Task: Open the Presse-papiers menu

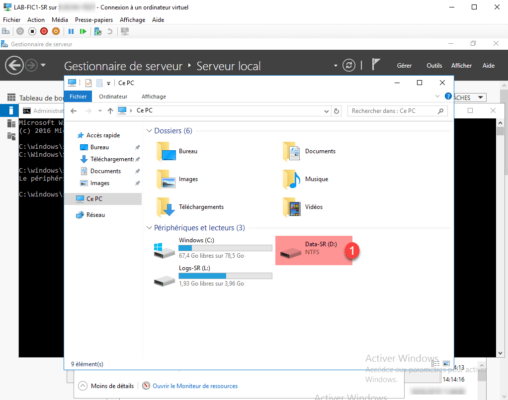Action: coord(94,20)
